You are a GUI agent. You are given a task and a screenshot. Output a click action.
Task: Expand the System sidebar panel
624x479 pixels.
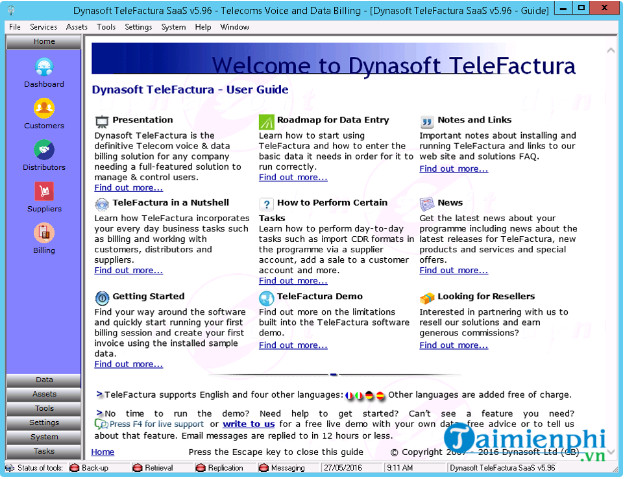coord(44,437)
